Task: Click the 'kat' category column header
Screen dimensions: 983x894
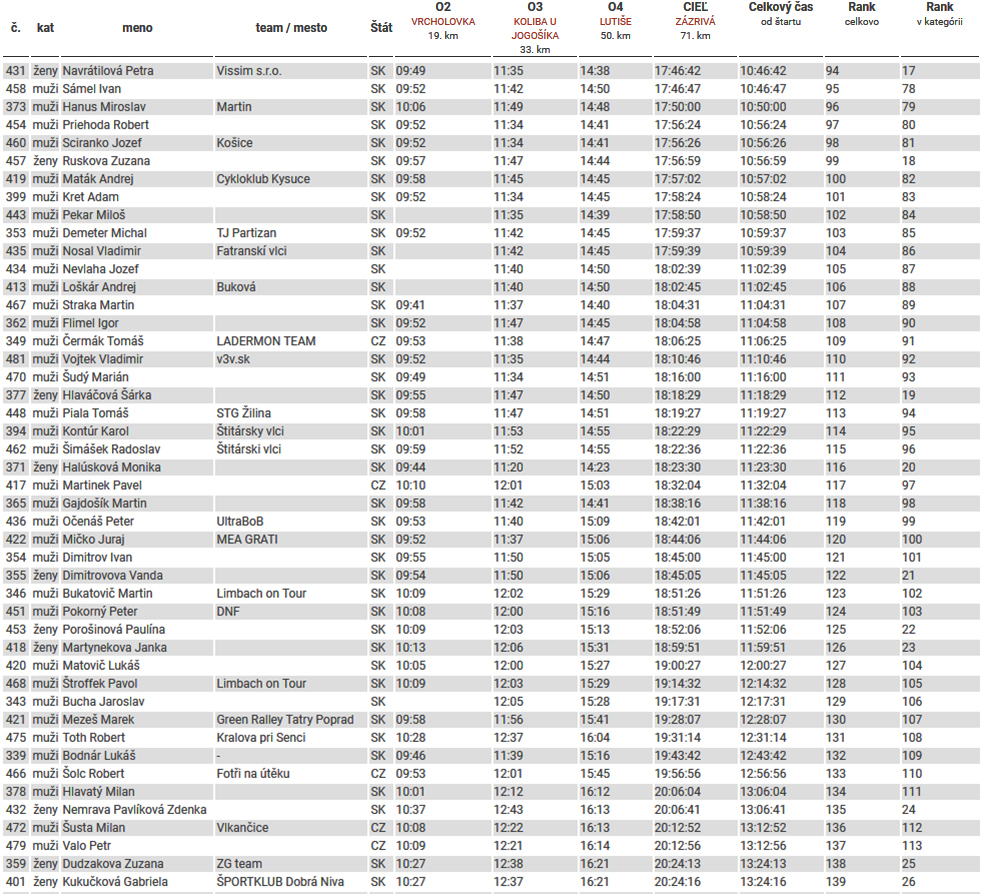Action: (45, 28)
